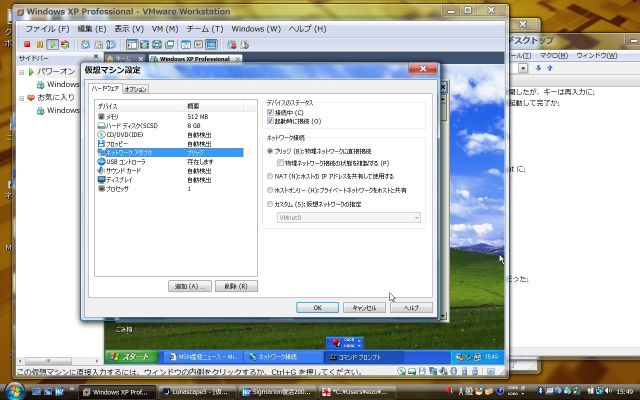Open the VM (M) menu
Image resolution: width=640 pixels, height=400 pixels.
(165, 29)
